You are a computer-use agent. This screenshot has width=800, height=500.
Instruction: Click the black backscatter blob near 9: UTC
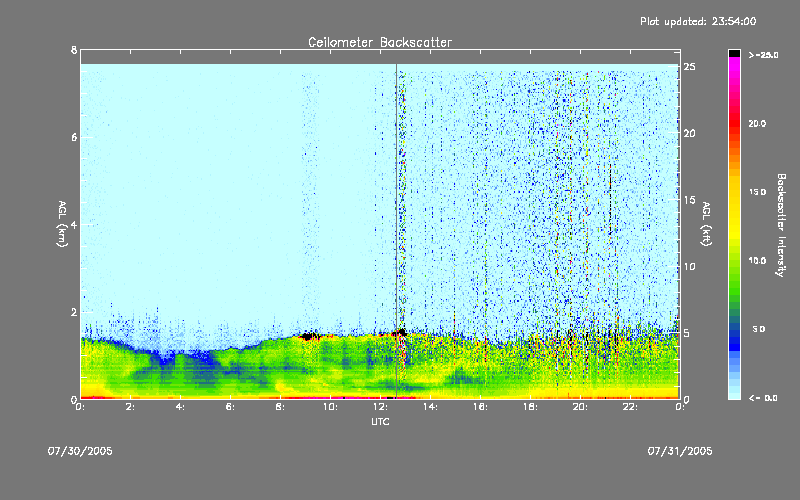coord(308,336)
